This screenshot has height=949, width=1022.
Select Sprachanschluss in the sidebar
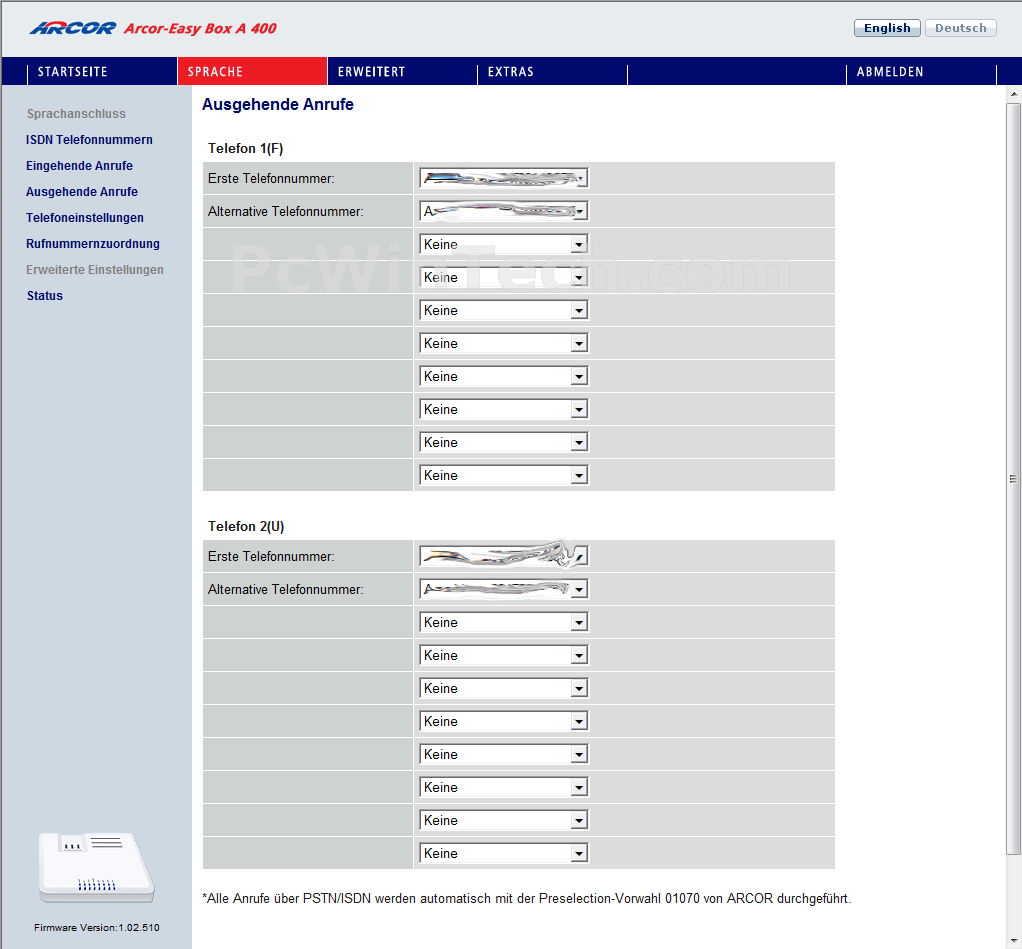click(76, 113)
